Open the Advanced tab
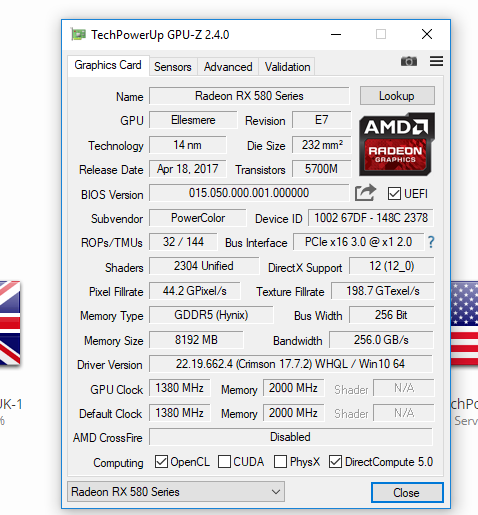 coord(228,67)
